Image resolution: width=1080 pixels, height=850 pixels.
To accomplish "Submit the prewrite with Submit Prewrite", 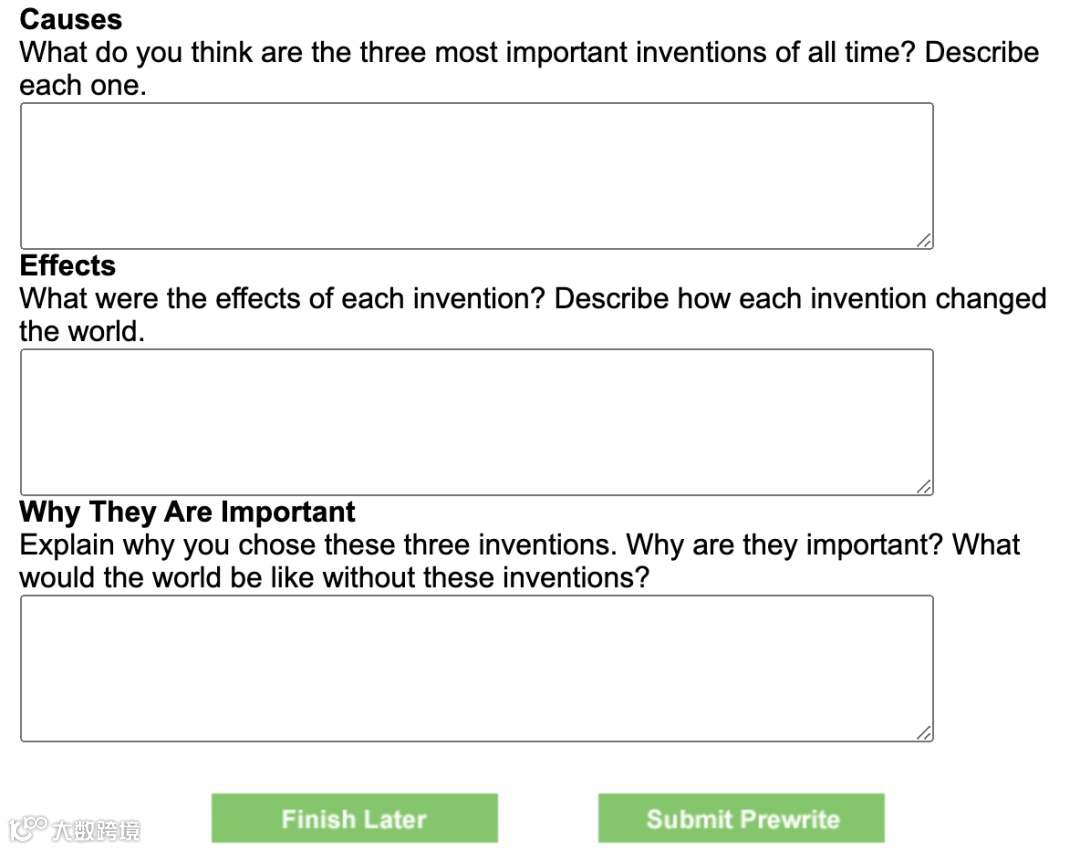I will 741,819.
